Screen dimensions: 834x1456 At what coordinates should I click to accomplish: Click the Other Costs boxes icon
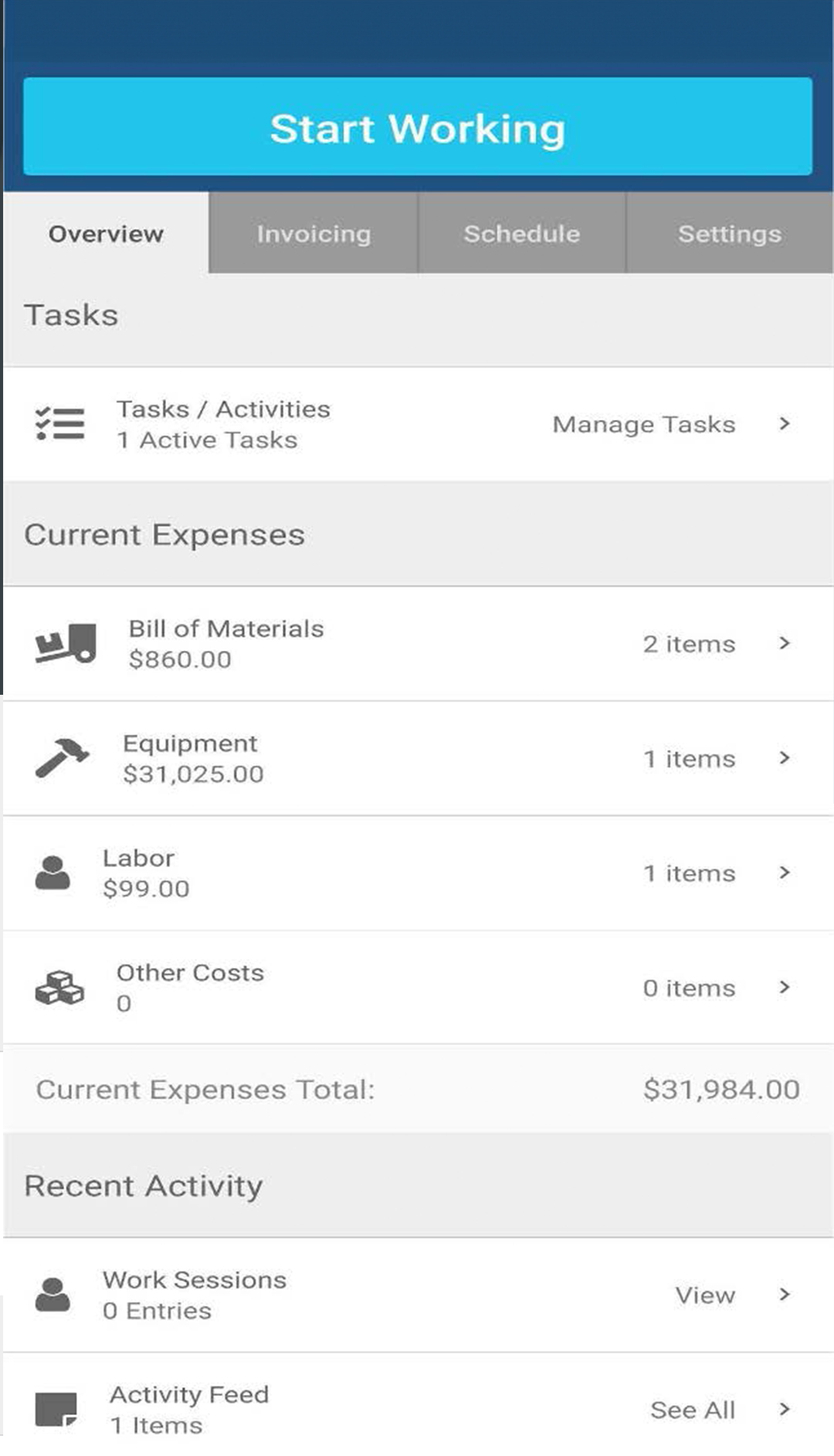59,987
